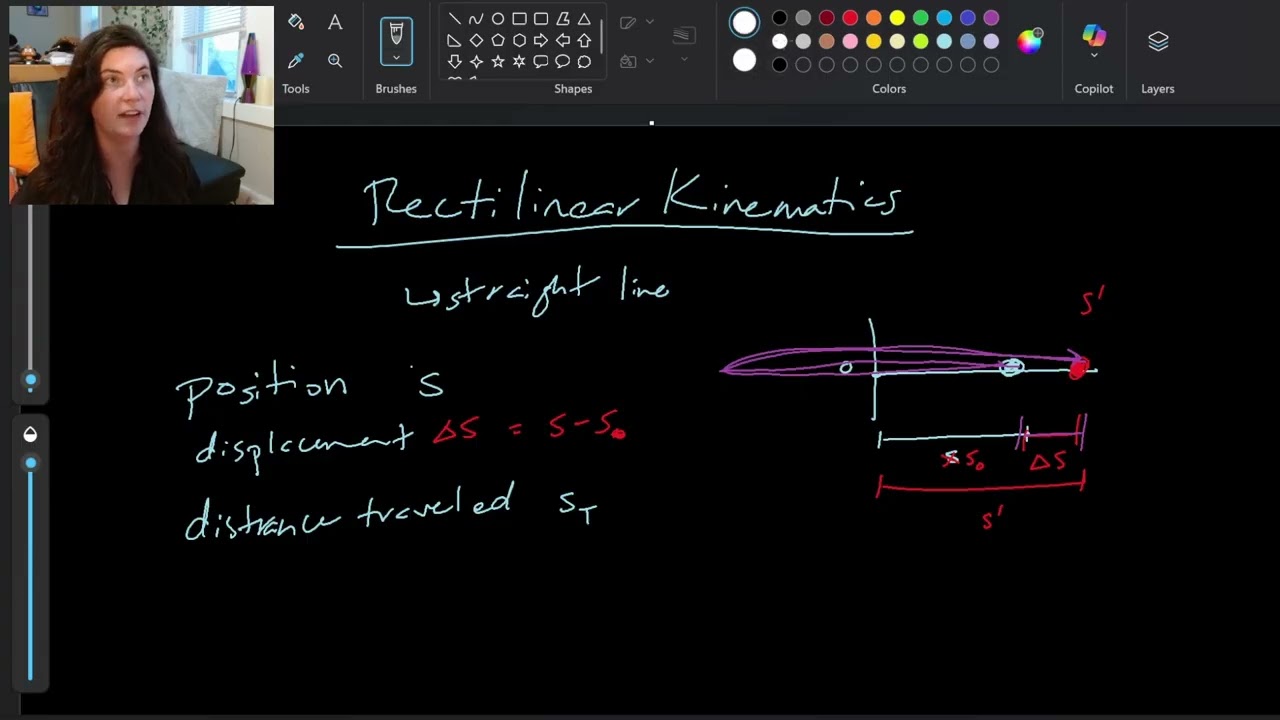Image resolution: width=1280 pixels, height=720 pixels.
Task: Pick the turquoise blue color swatch
Action: (944, 18)
